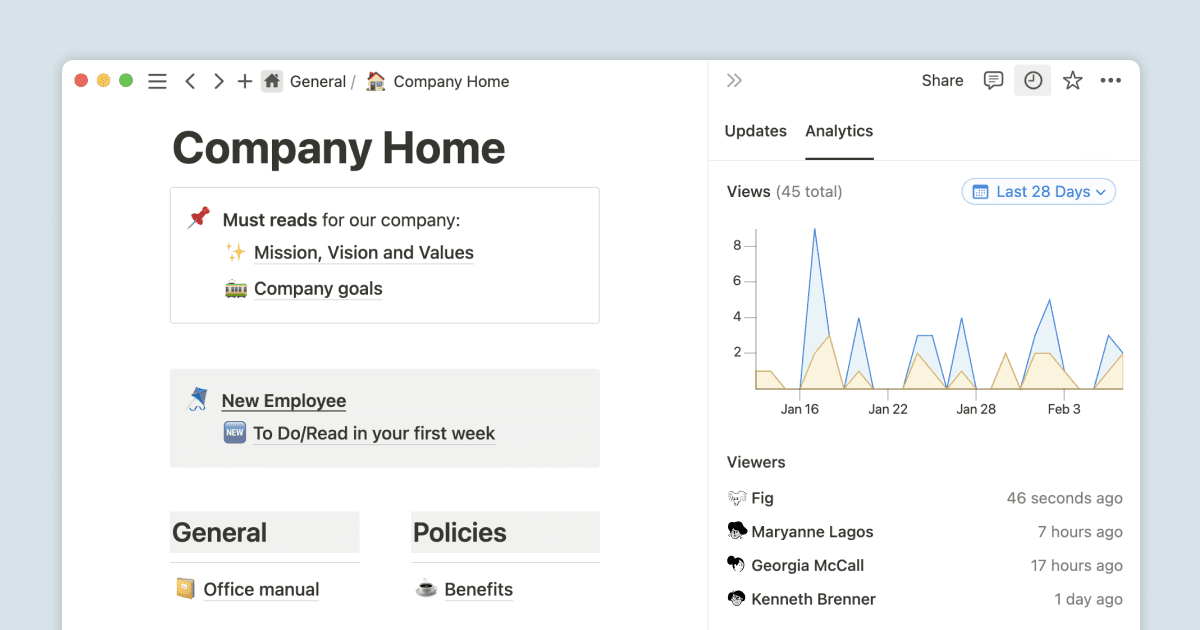Click the Share button
The height and width of the screenshot is (630, 1200).
942,80
